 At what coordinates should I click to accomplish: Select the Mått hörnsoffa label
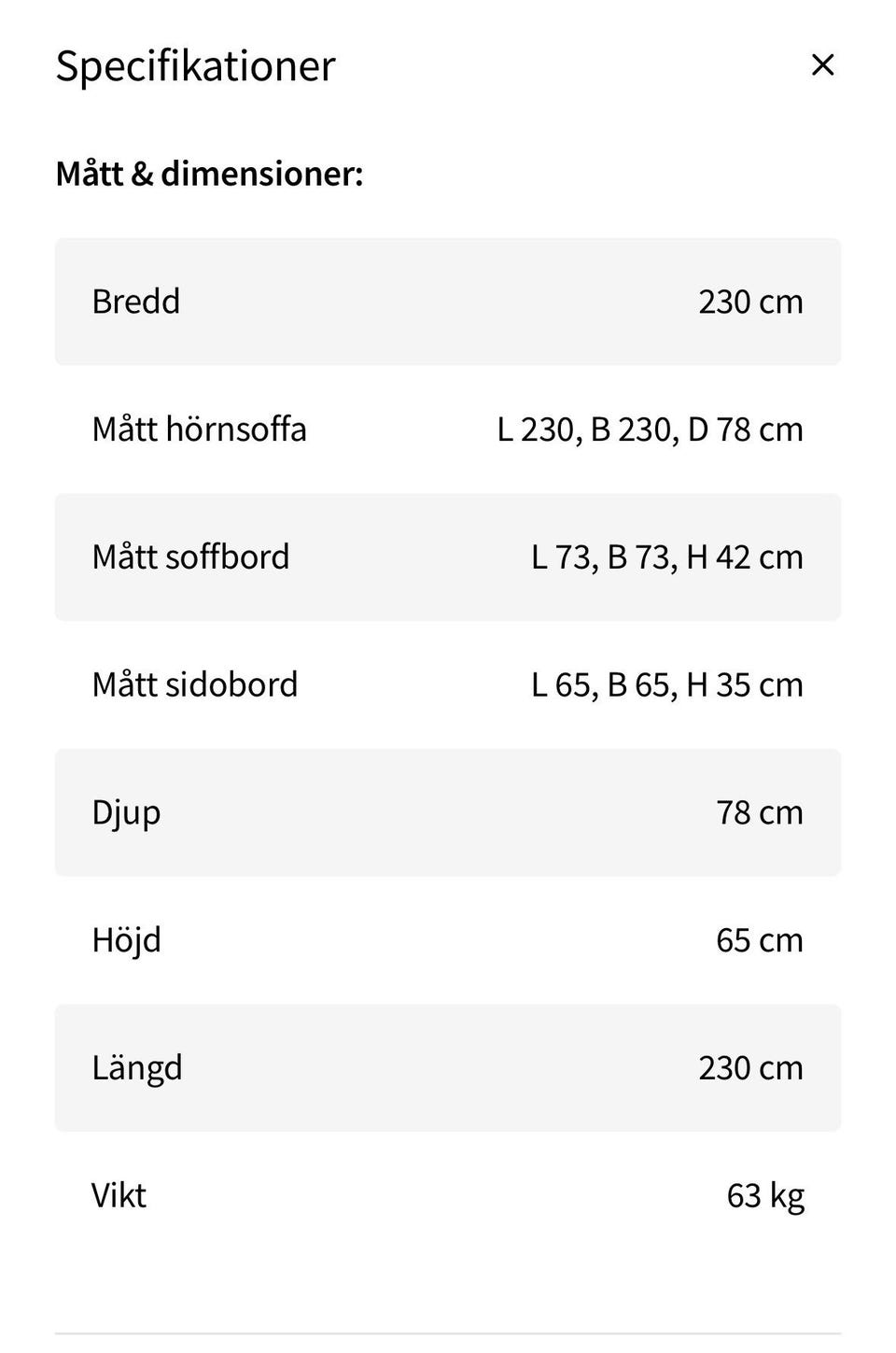click(199, 430)
